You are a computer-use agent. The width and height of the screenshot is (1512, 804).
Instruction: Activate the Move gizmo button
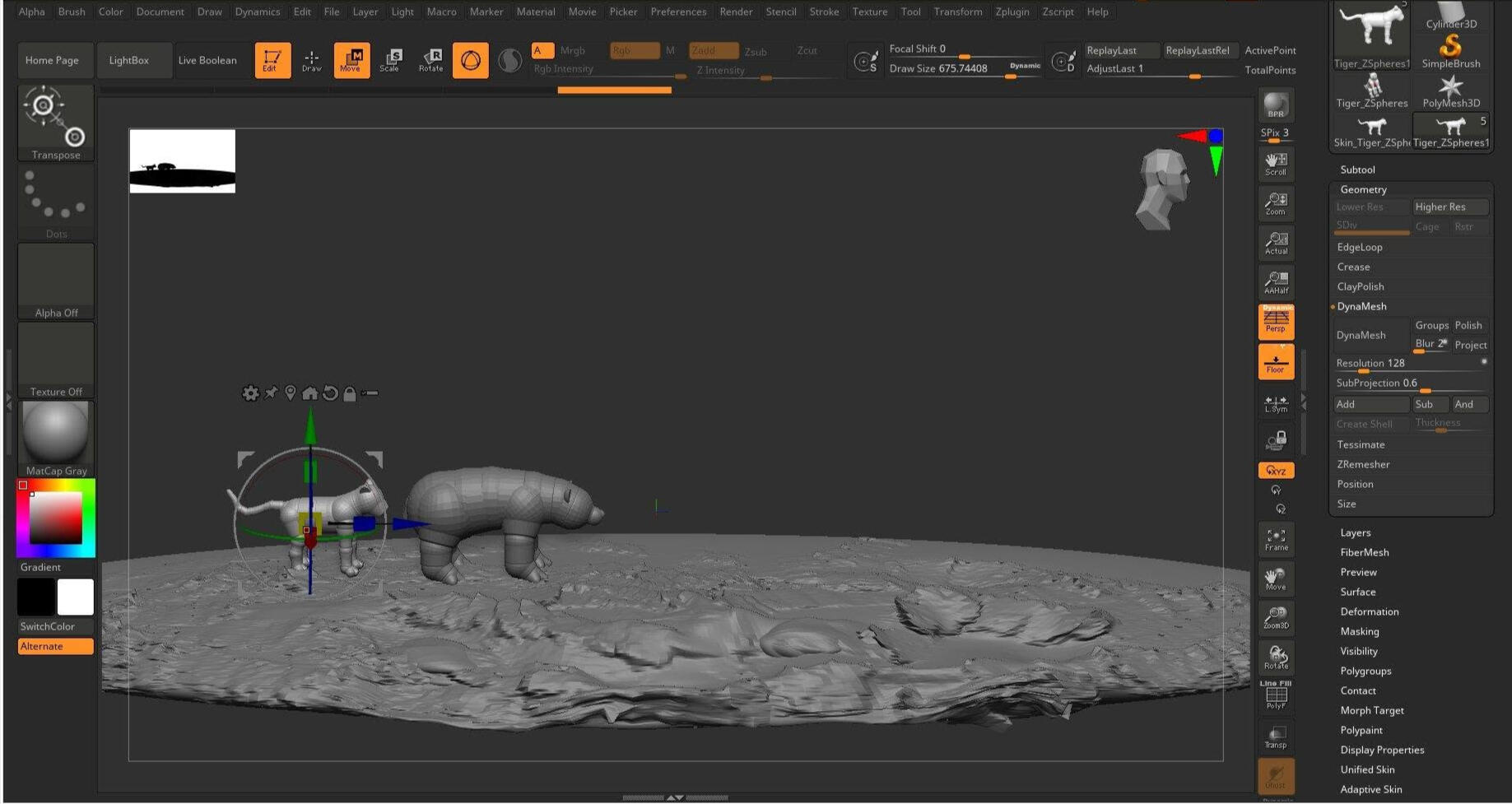click(x=351, y=60)
